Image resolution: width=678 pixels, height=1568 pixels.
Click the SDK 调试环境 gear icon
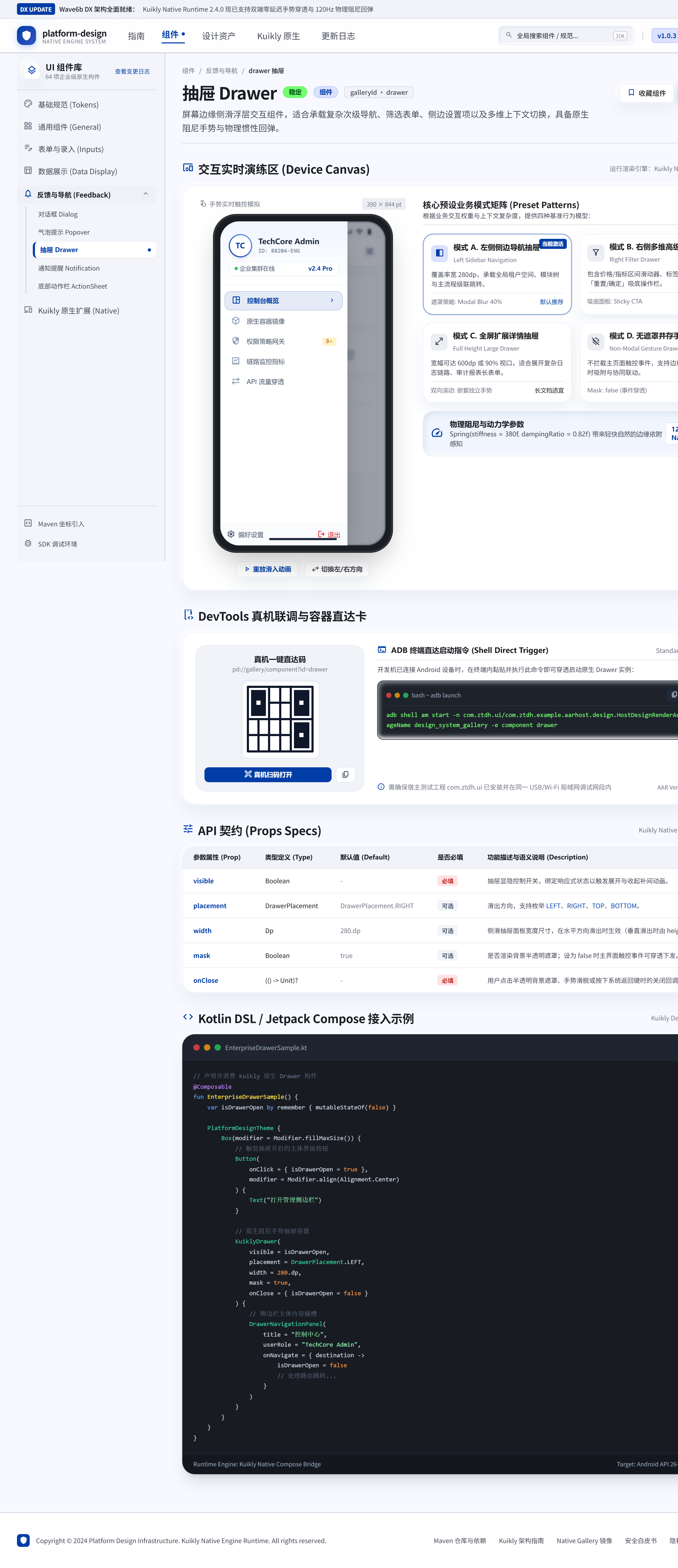click(28, 544)
